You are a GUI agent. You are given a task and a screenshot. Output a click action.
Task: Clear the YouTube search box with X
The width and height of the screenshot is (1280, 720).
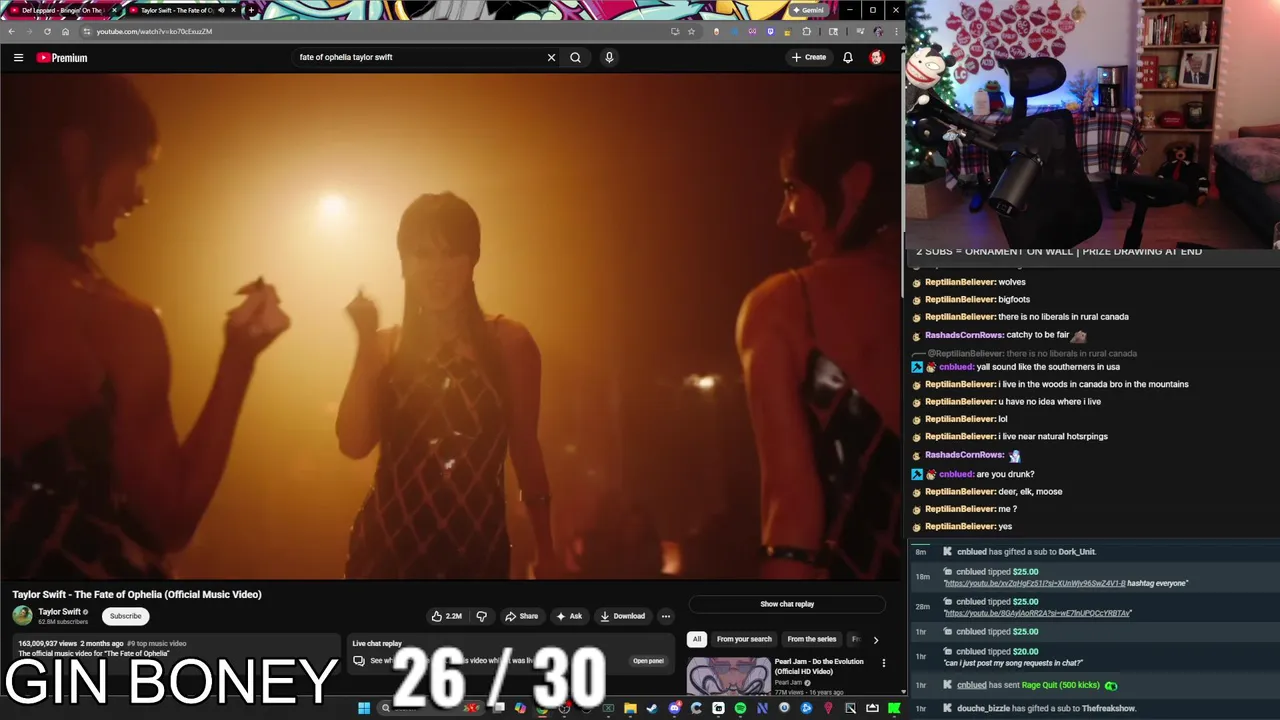point(551,57)
